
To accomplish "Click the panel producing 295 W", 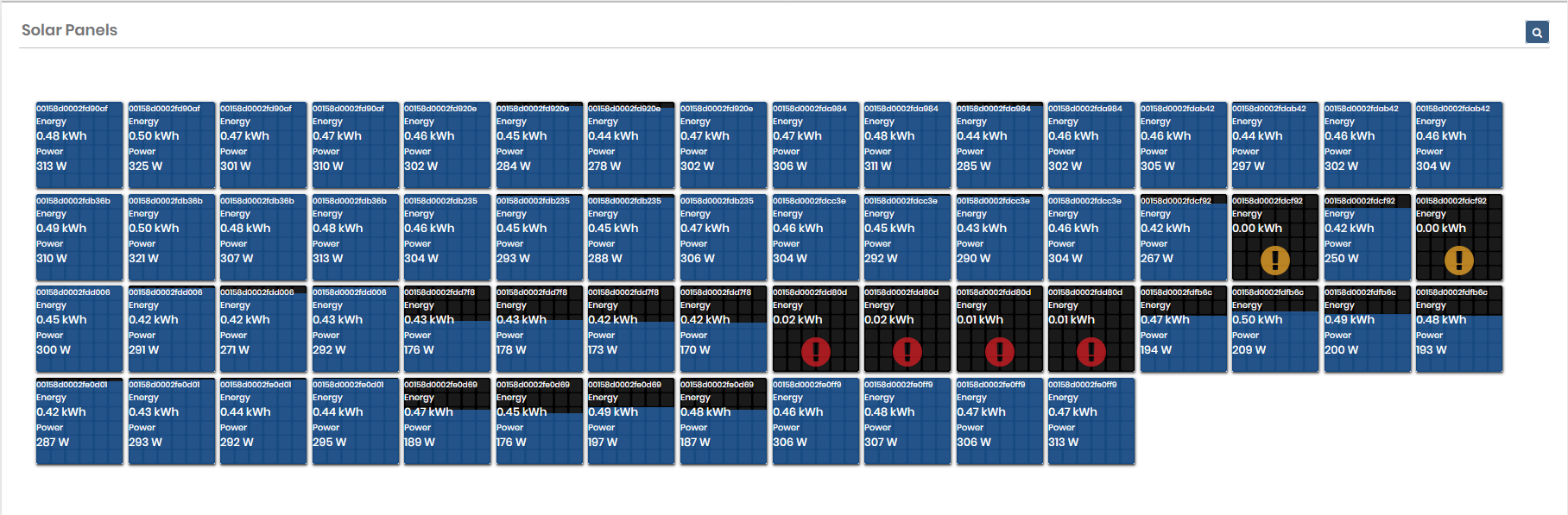I will click(x=355, y=421).
